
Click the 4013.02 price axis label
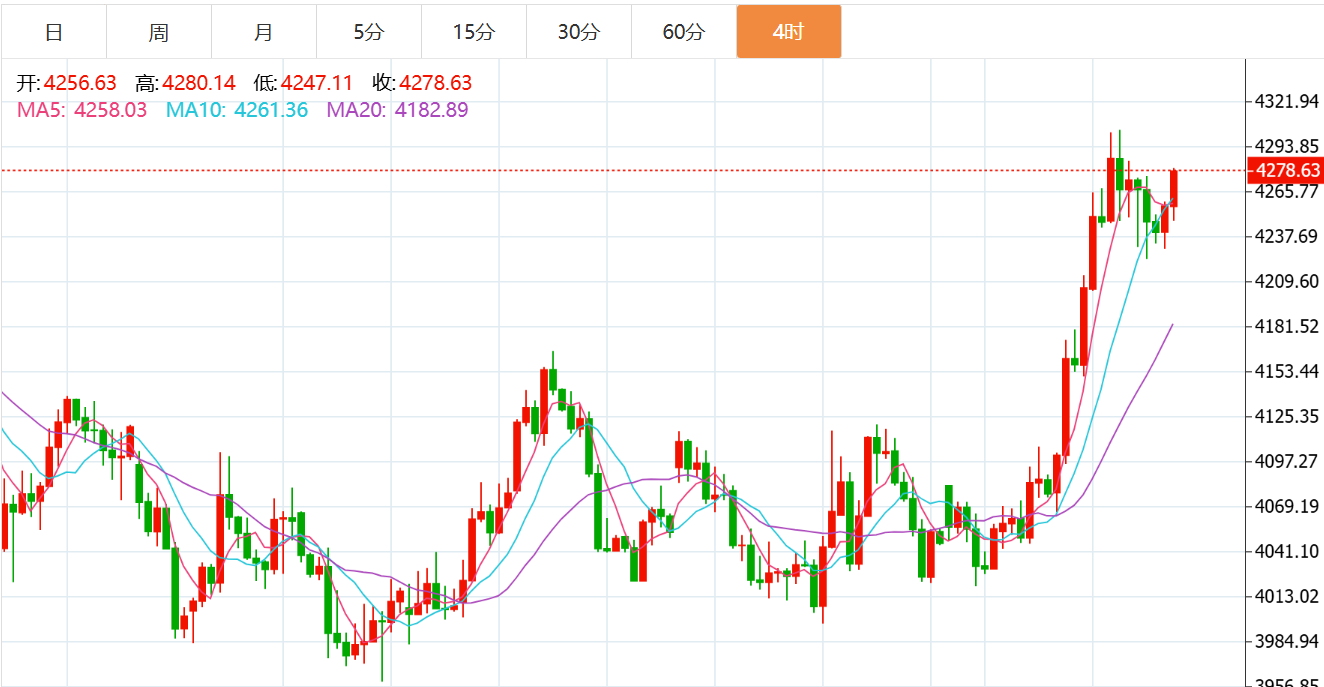(1286, 596)
